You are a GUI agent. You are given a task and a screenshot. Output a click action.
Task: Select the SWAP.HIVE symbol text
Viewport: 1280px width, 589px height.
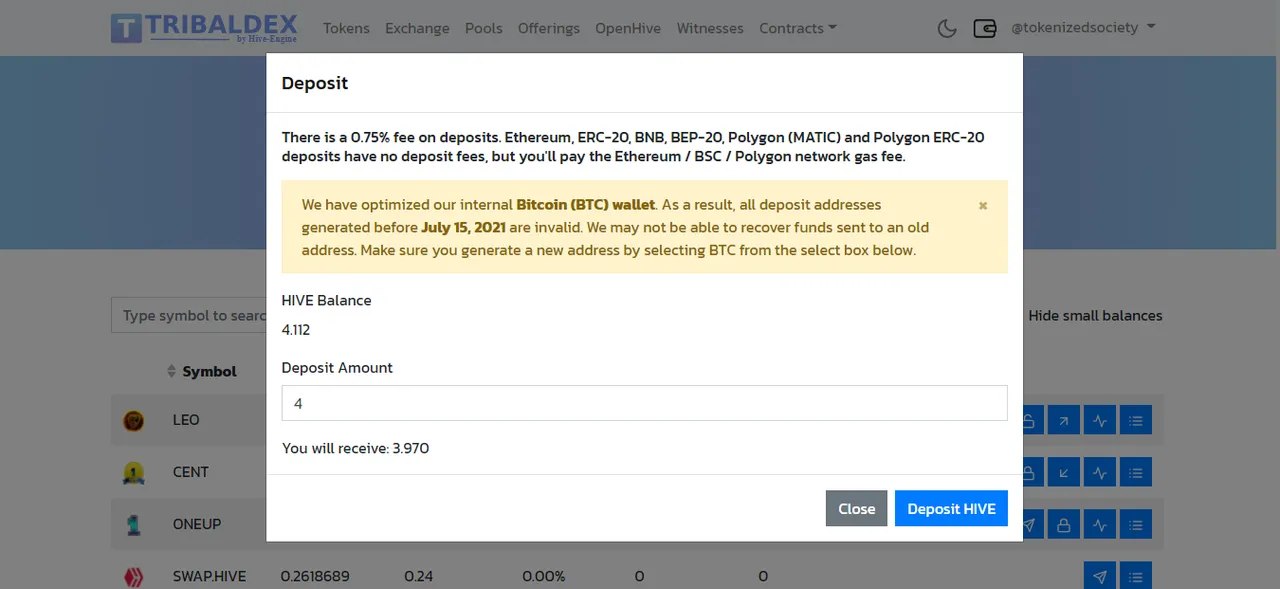pos(209,576)
